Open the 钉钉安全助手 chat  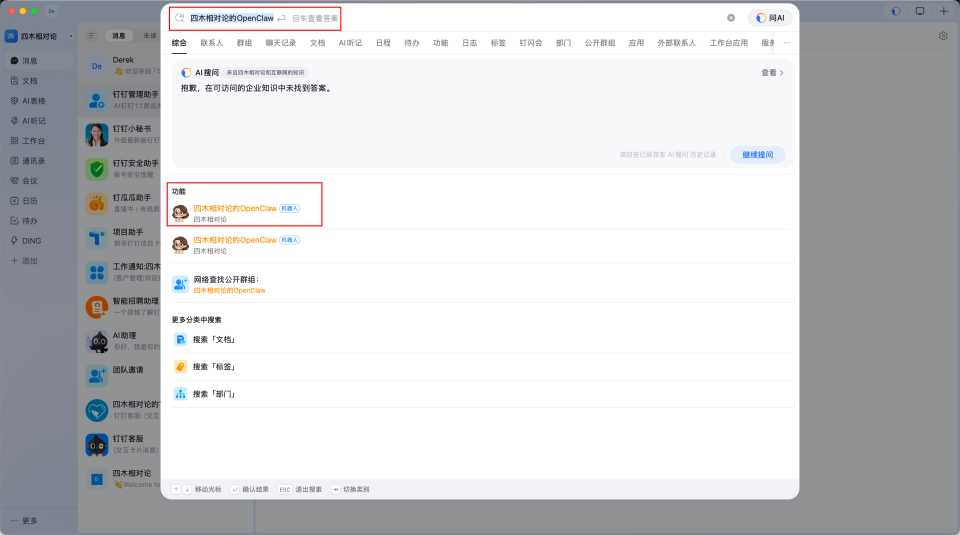pos(121,168)
